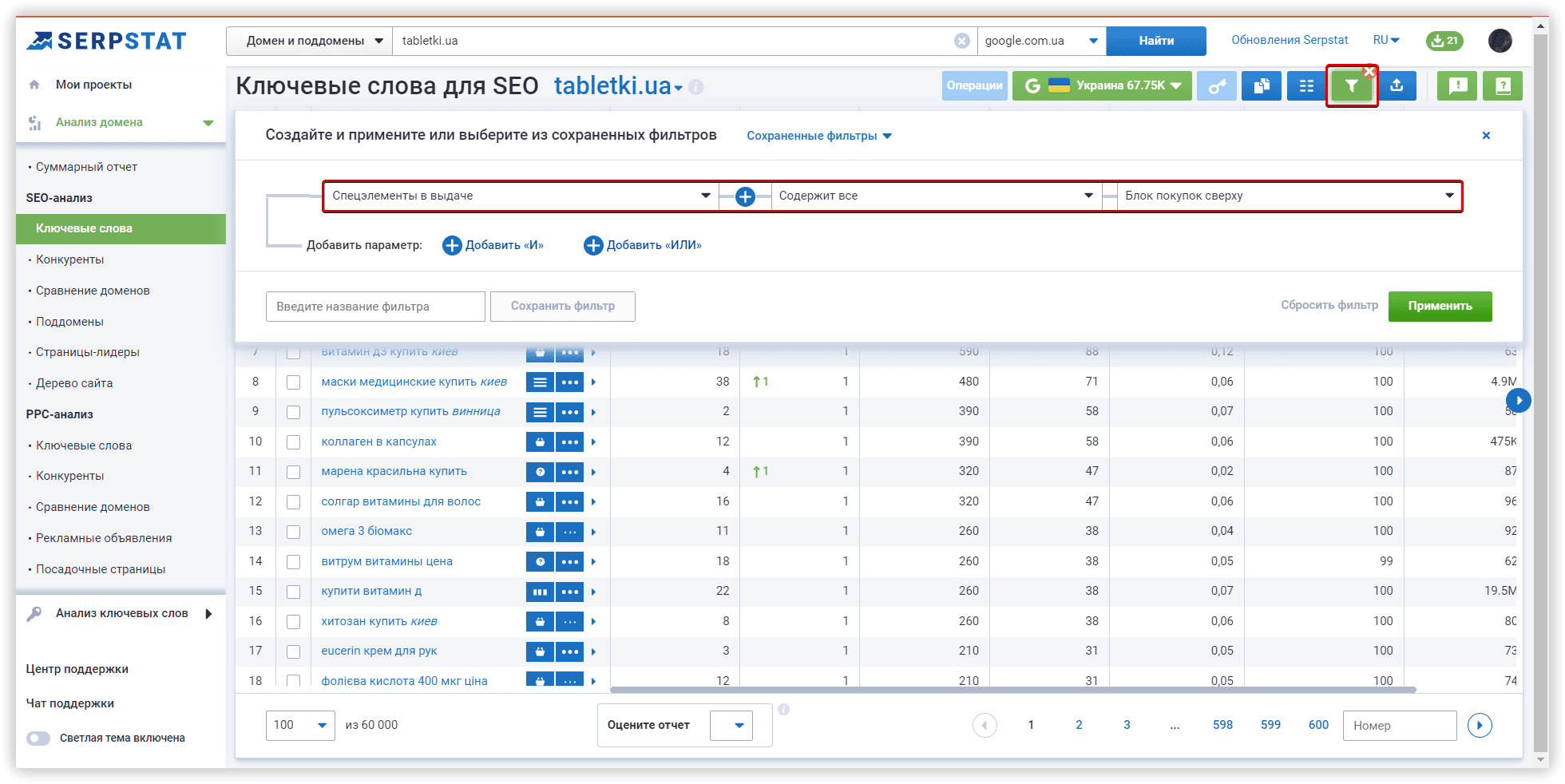Tick checkbox for витрум витамины цена

(294, 562)
